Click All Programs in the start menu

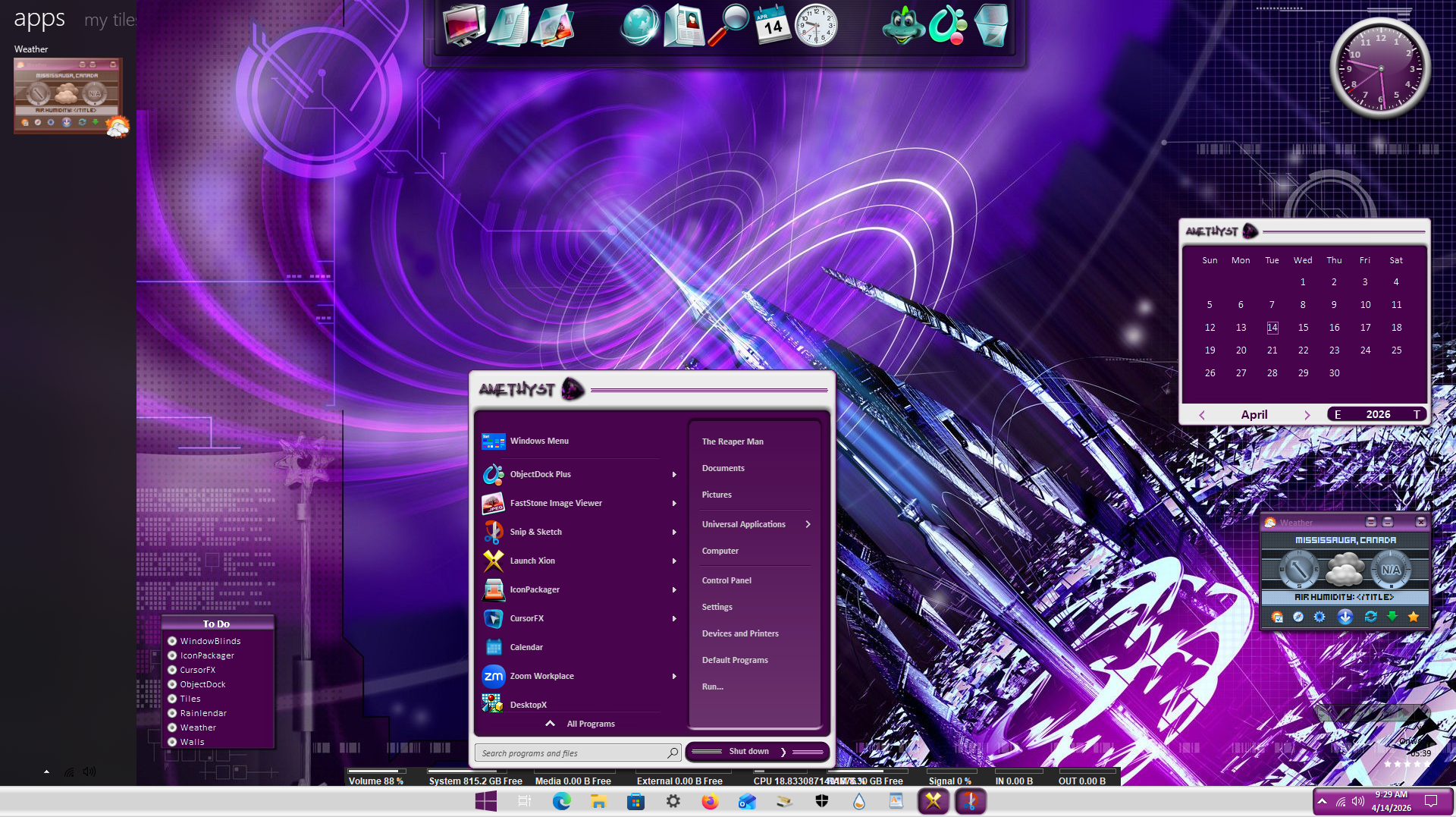tap(590, 724)
